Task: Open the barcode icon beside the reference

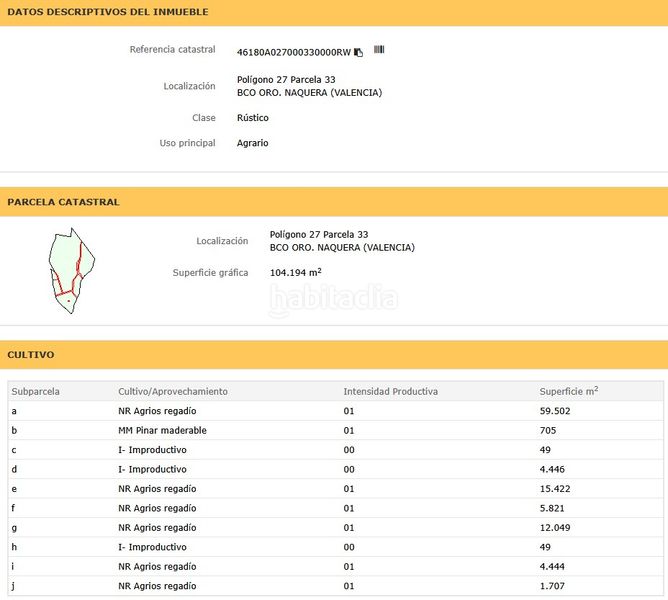Action: pos(379,49)
